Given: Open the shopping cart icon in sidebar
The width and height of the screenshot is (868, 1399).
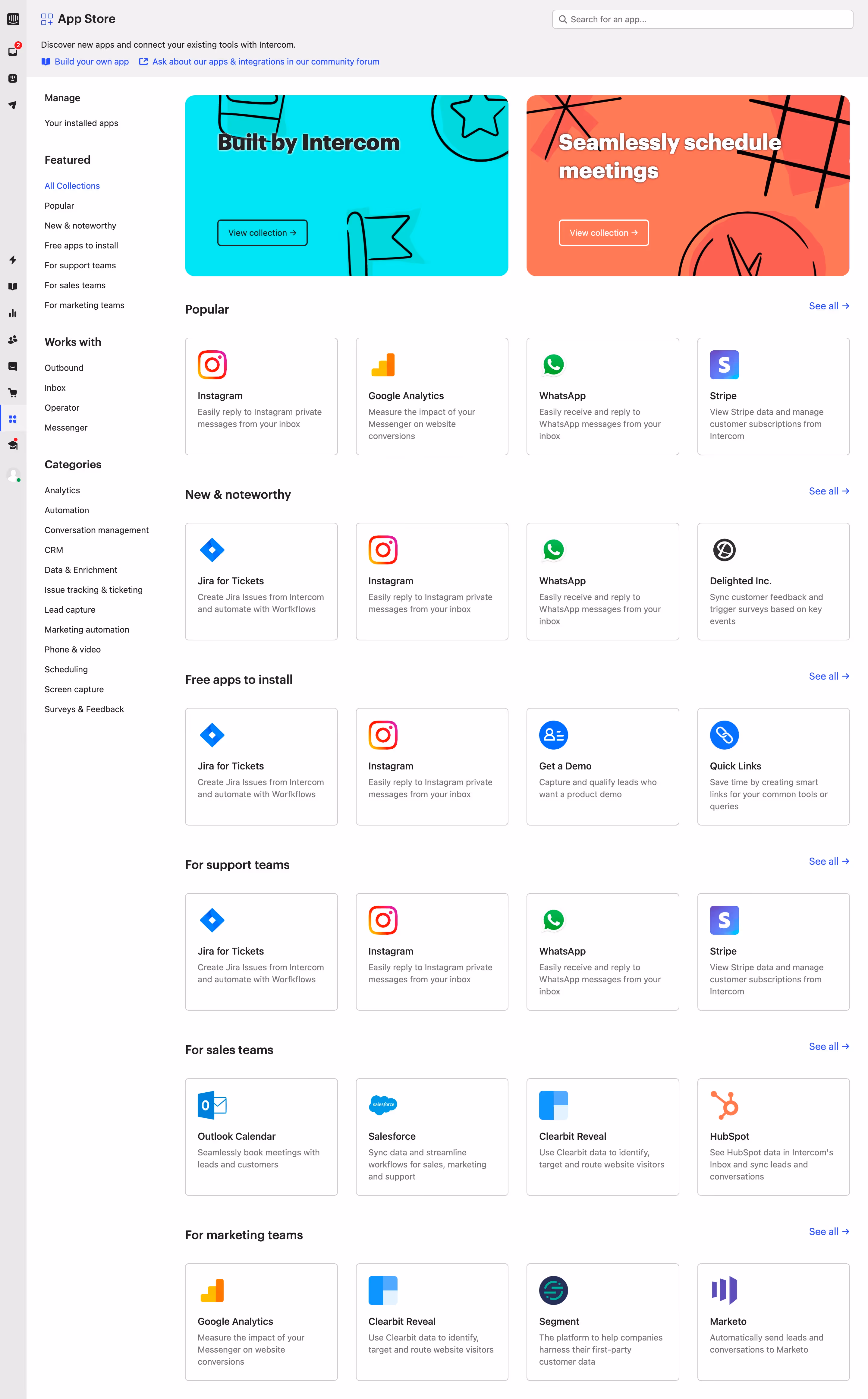Looking at the screenshot, I should click(x=13, y=392).
